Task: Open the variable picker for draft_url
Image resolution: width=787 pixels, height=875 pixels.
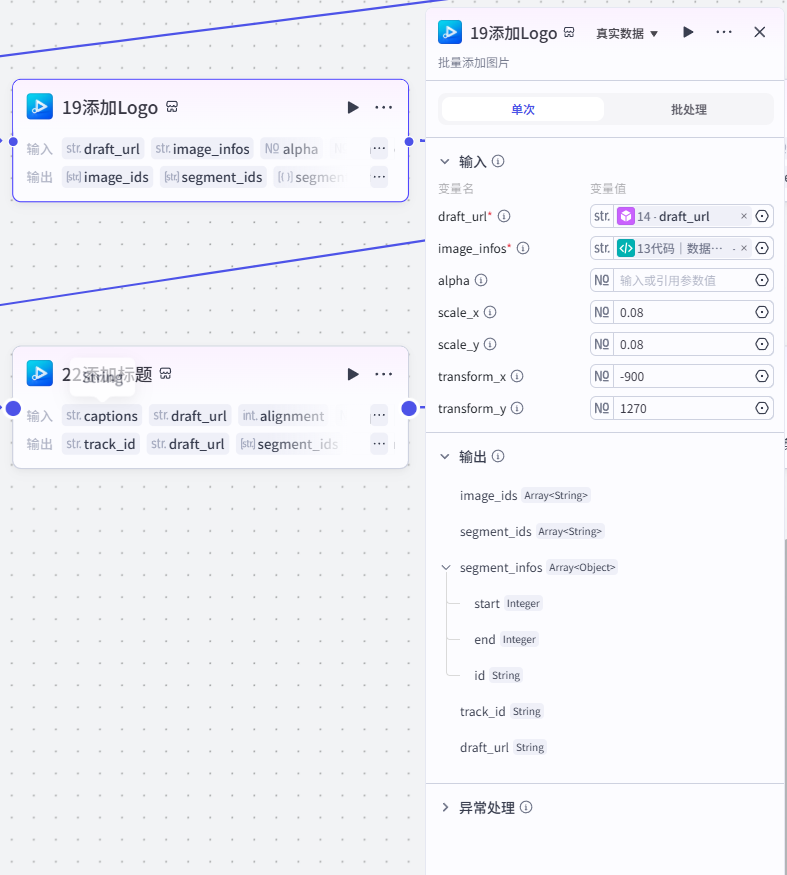Action: (762, 216)
